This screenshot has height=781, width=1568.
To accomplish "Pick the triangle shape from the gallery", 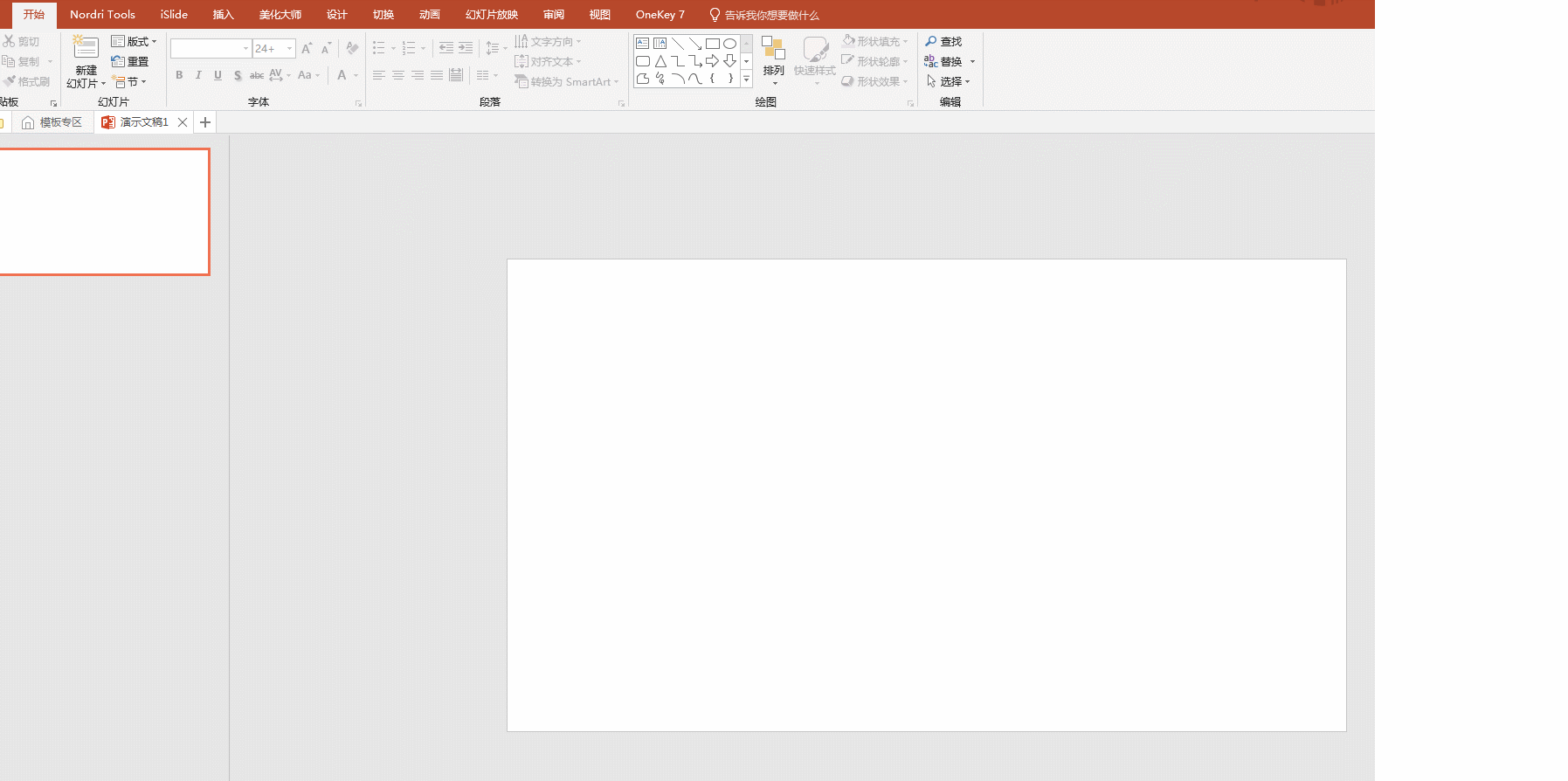I will click(660, 61).
